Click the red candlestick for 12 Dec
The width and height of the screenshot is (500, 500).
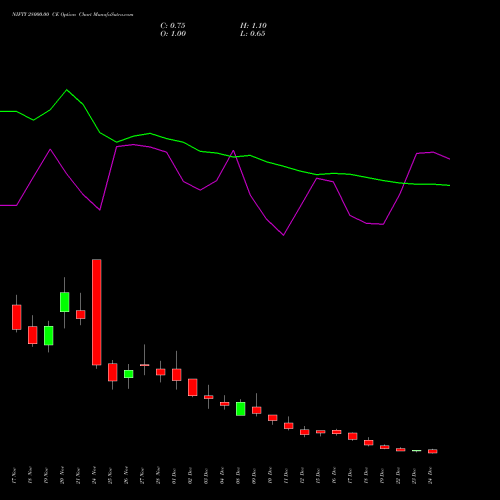305,432
